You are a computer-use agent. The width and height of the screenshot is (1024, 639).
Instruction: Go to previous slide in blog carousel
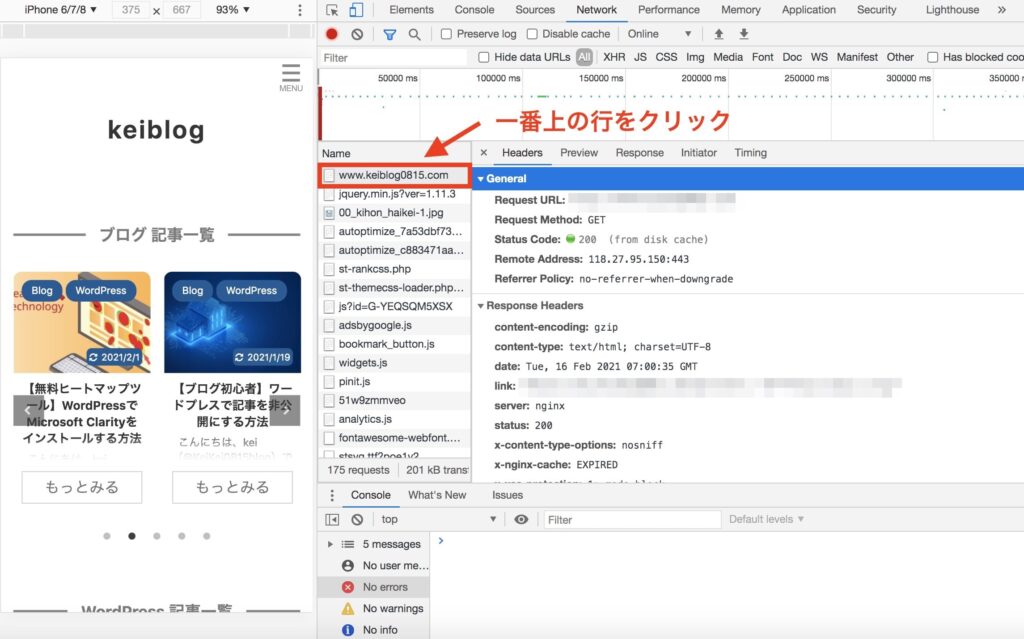tap(28, 410)
